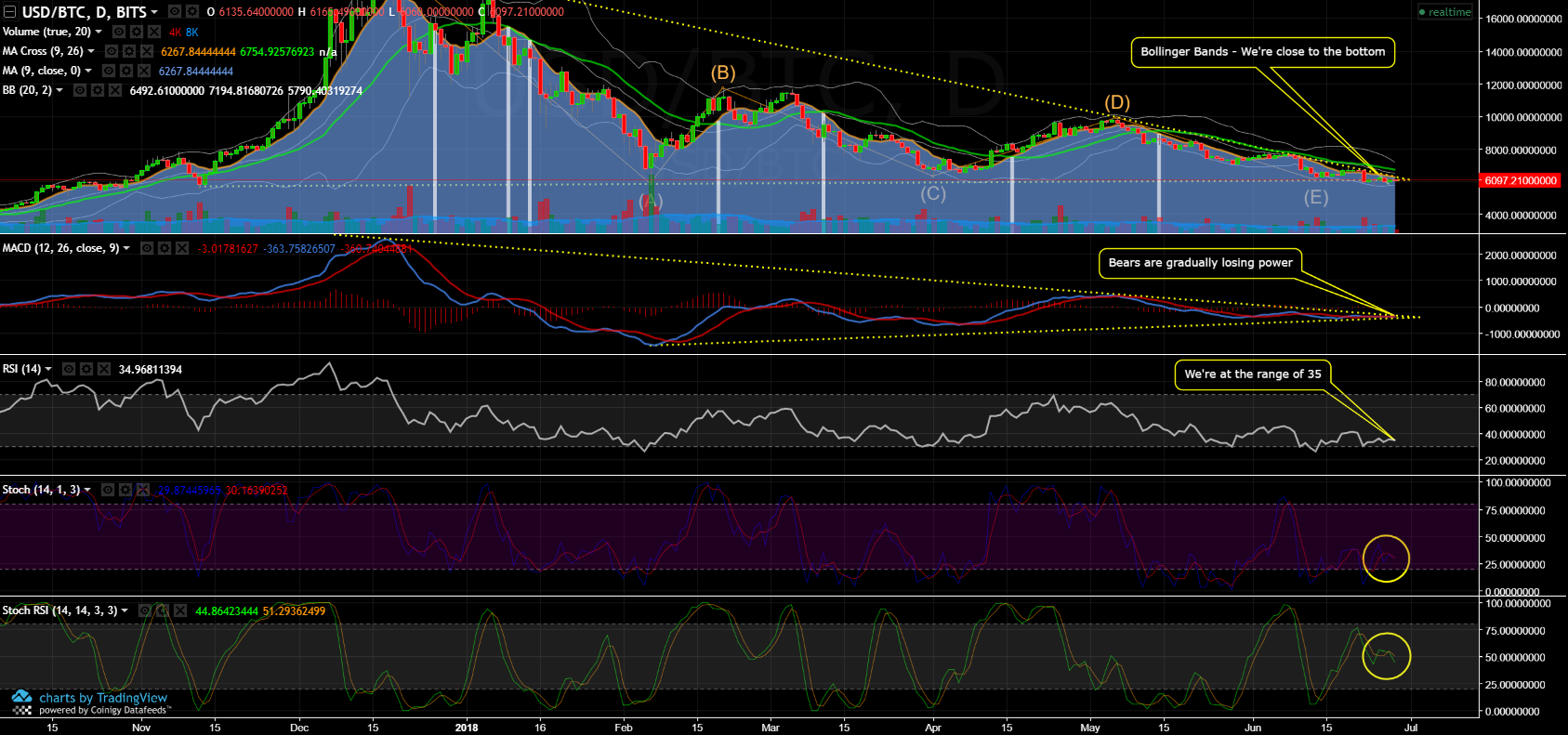Remove the Stoch RSI indicator
This screenshot has height=735, width=1568.
click(x=180, y=610)
